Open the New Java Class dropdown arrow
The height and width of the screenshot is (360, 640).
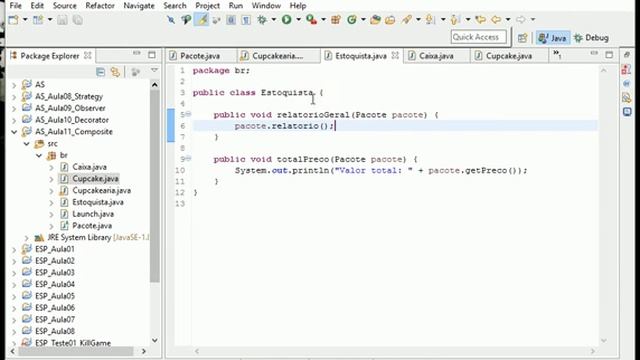point(363,20)
